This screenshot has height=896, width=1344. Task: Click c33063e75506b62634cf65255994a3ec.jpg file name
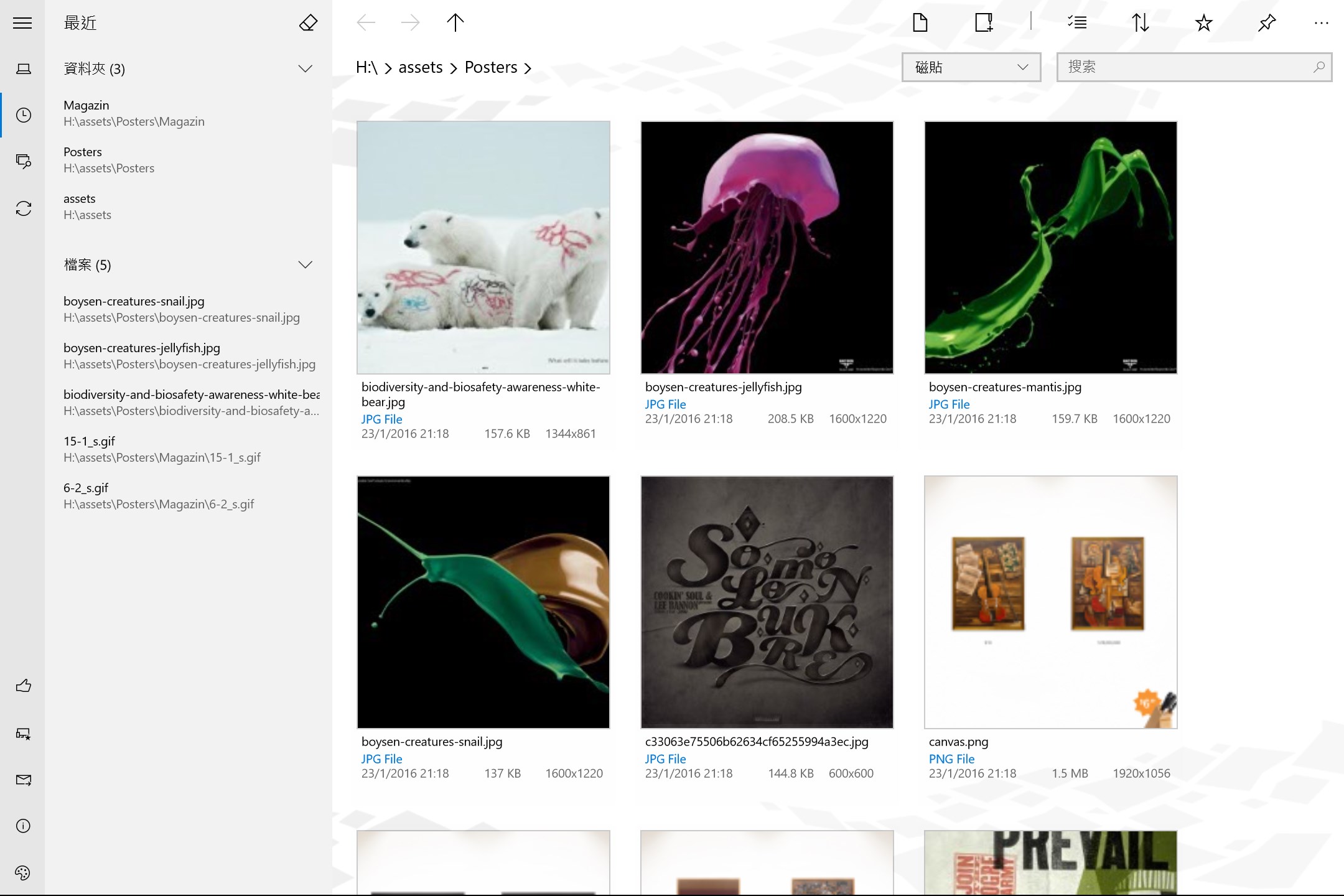coord(757,742)
